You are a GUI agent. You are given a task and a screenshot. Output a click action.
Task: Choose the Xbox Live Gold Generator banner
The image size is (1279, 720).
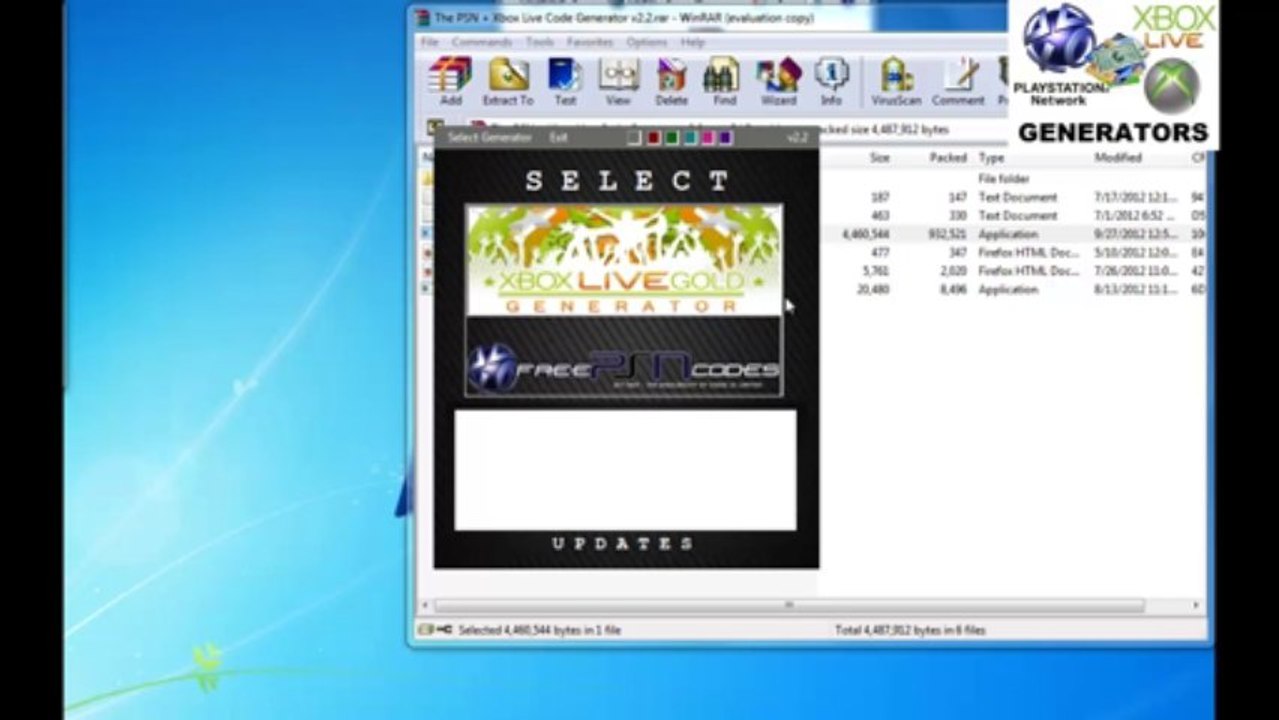pyautogui.click(x=624, y=260)
